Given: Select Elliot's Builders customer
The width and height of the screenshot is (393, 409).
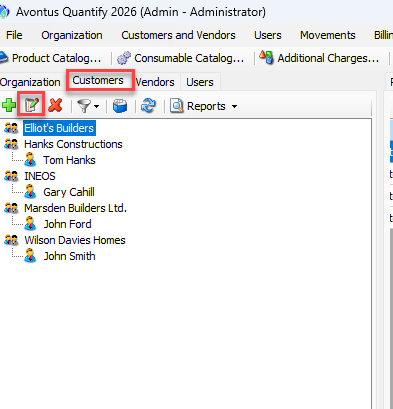Looking at the screenshot, I should (59, 128).
